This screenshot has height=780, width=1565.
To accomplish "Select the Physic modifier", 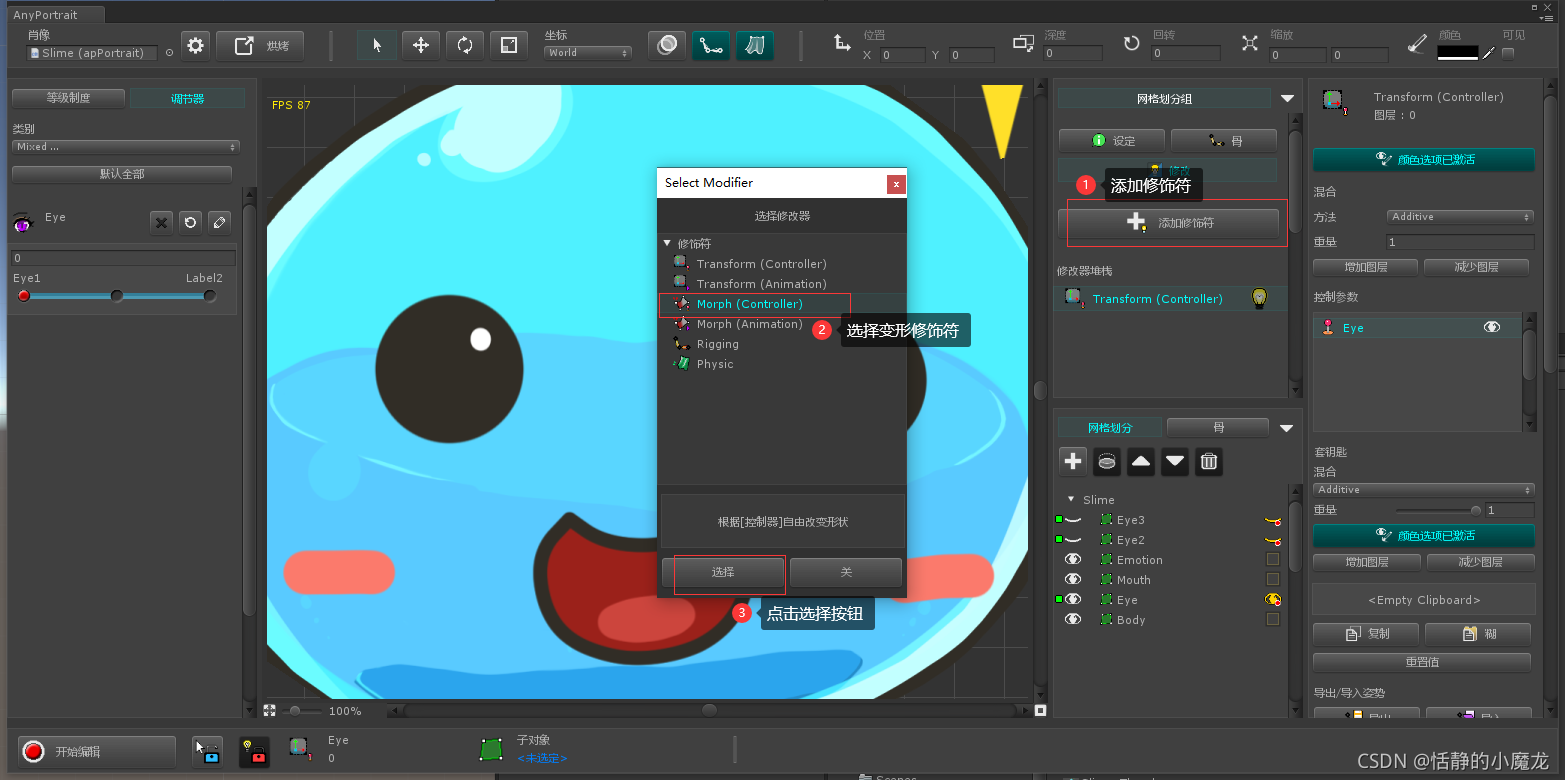I will click(714, 364).
